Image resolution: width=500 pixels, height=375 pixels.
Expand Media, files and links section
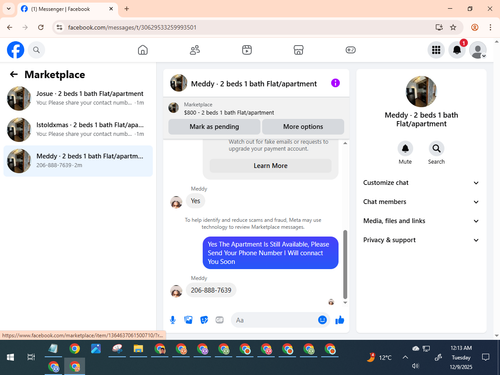(421, 221)
